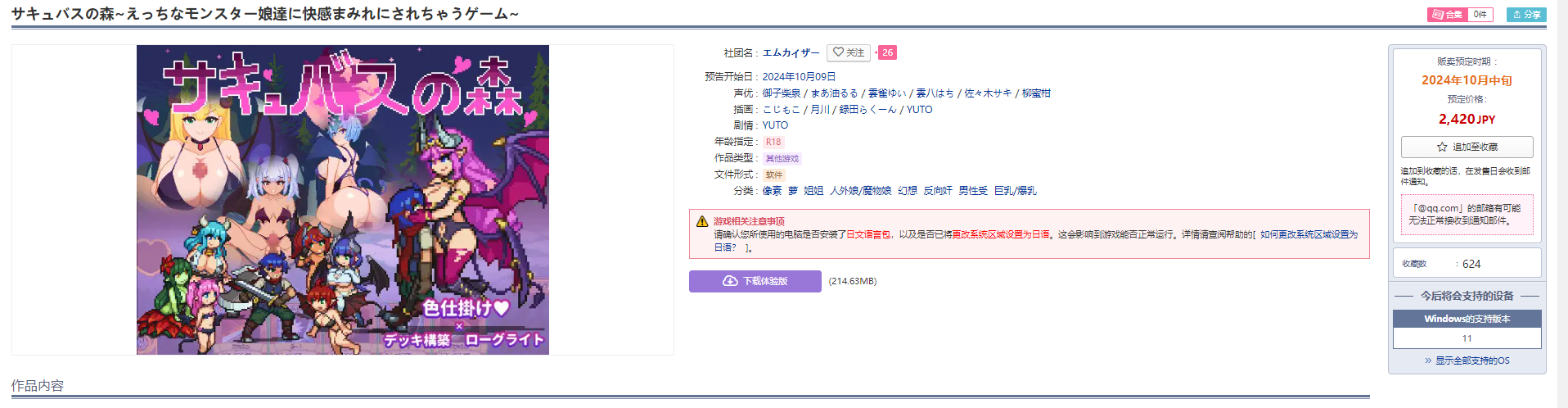Open the 萝 genre tag

(x=793, y=191)
